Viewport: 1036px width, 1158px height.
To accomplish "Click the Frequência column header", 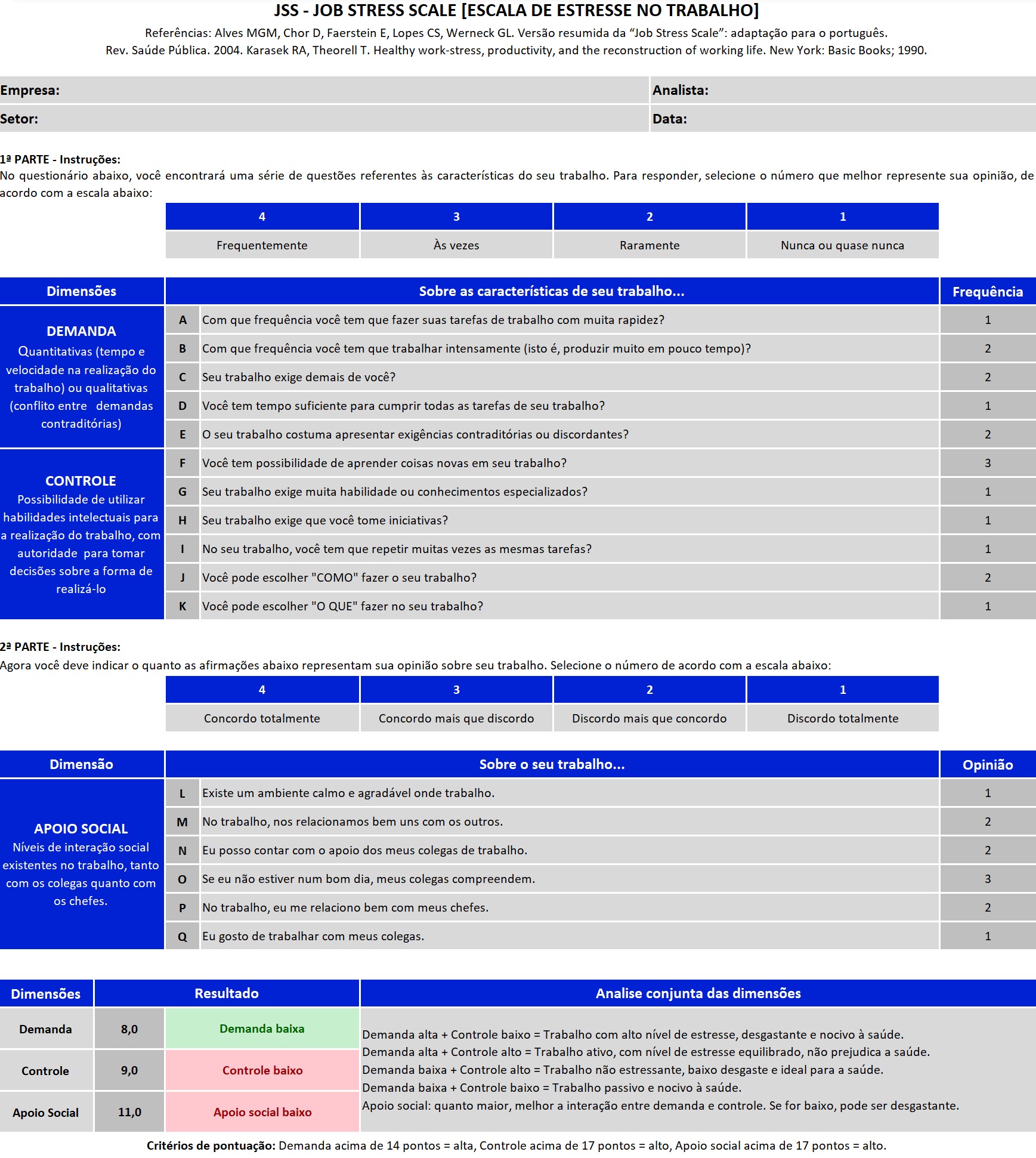I will click(x=988, y=291).
